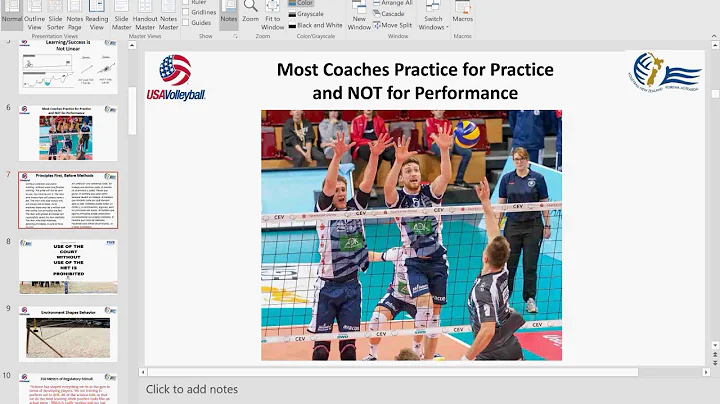Select slide 7 Principles First, Before Methods
This screenshot has height=404, width=720.
click(68, 200)
